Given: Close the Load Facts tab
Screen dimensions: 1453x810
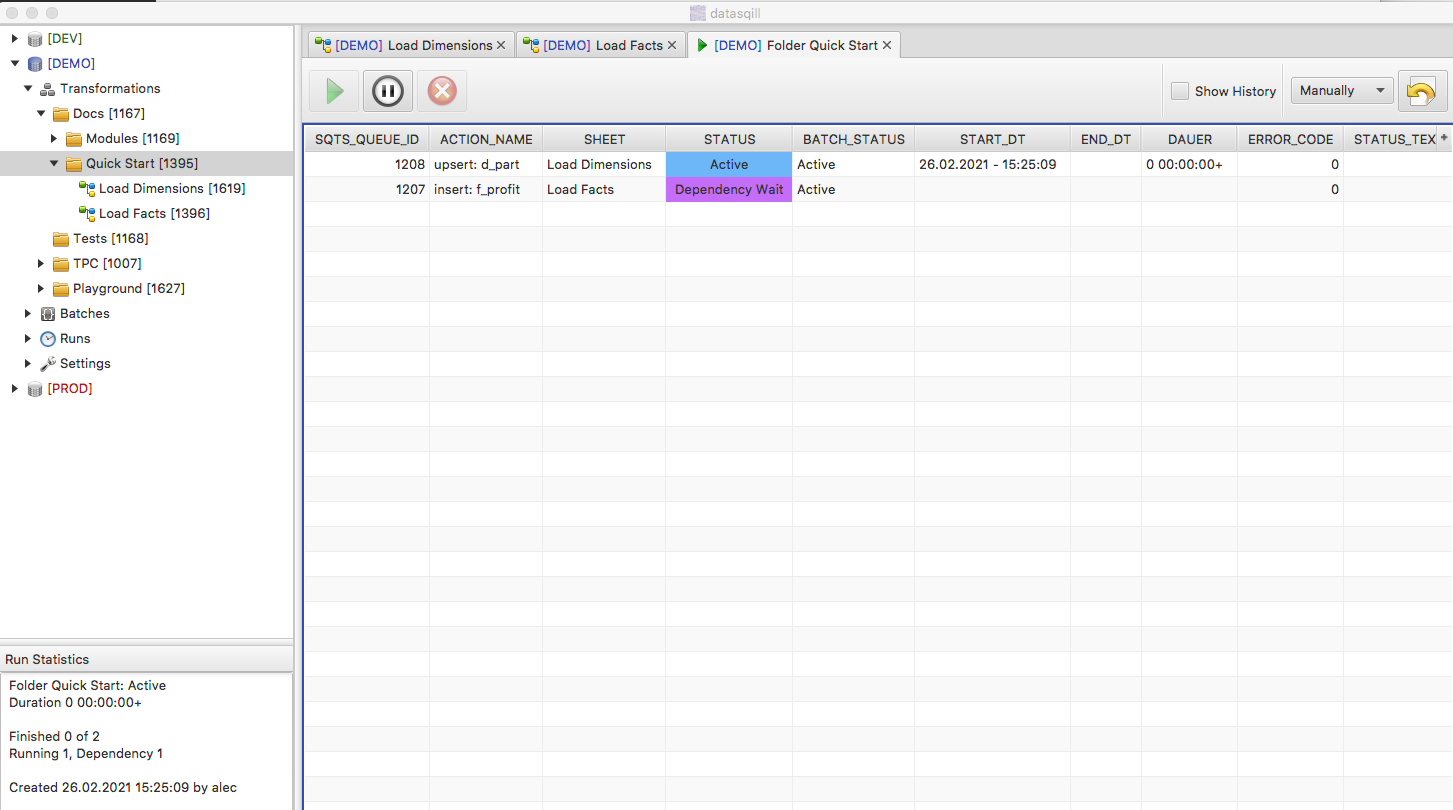Looking at the screenshot, I should click(x=672, y=45).
